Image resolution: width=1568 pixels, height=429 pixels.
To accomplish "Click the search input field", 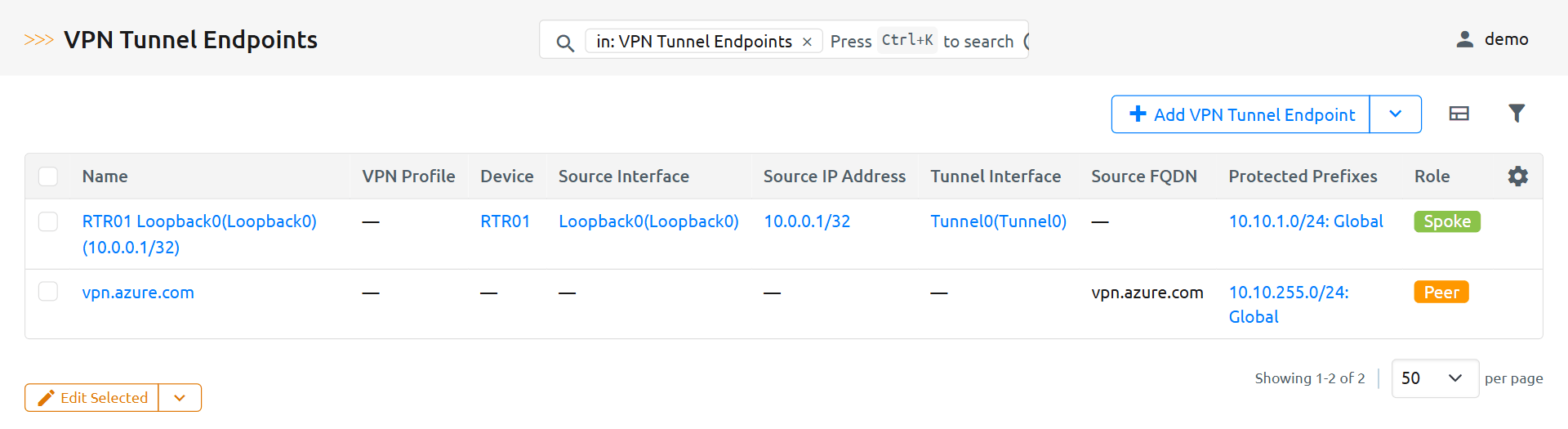I will (923, 41).
